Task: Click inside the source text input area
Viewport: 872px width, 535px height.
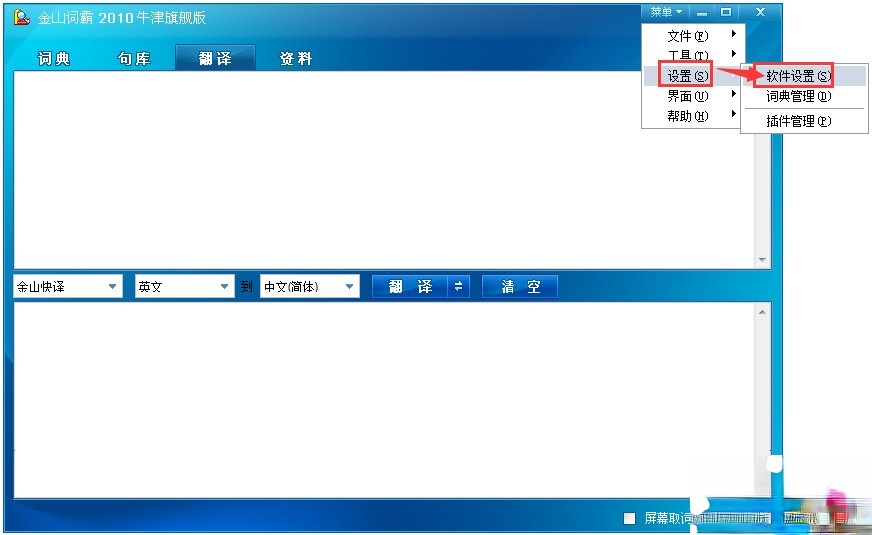Action: coord(384,170)
